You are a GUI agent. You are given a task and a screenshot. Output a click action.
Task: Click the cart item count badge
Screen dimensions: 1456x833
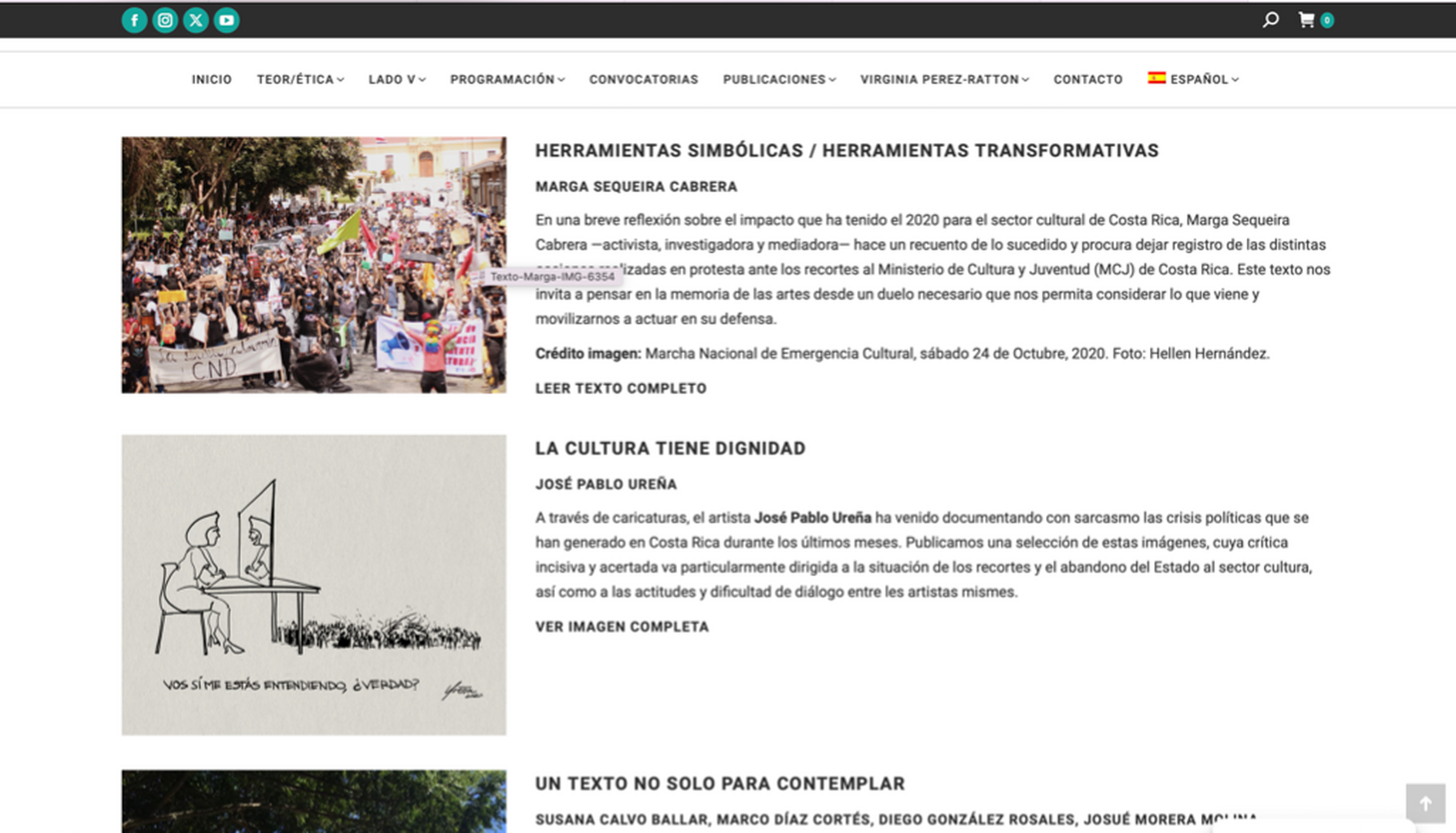(x=1327, y=20)
